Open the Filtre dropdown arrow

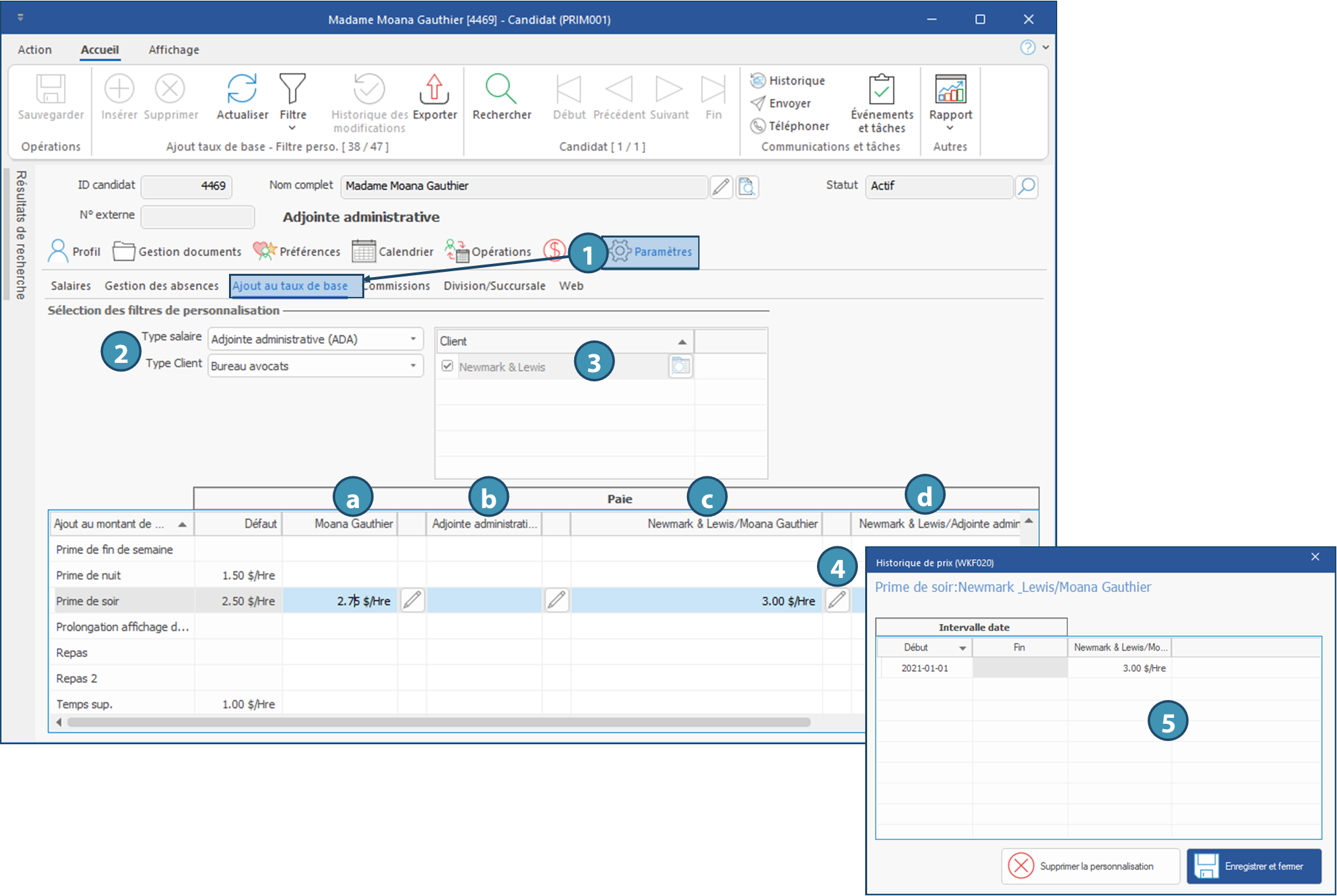(x=292, y=128)
